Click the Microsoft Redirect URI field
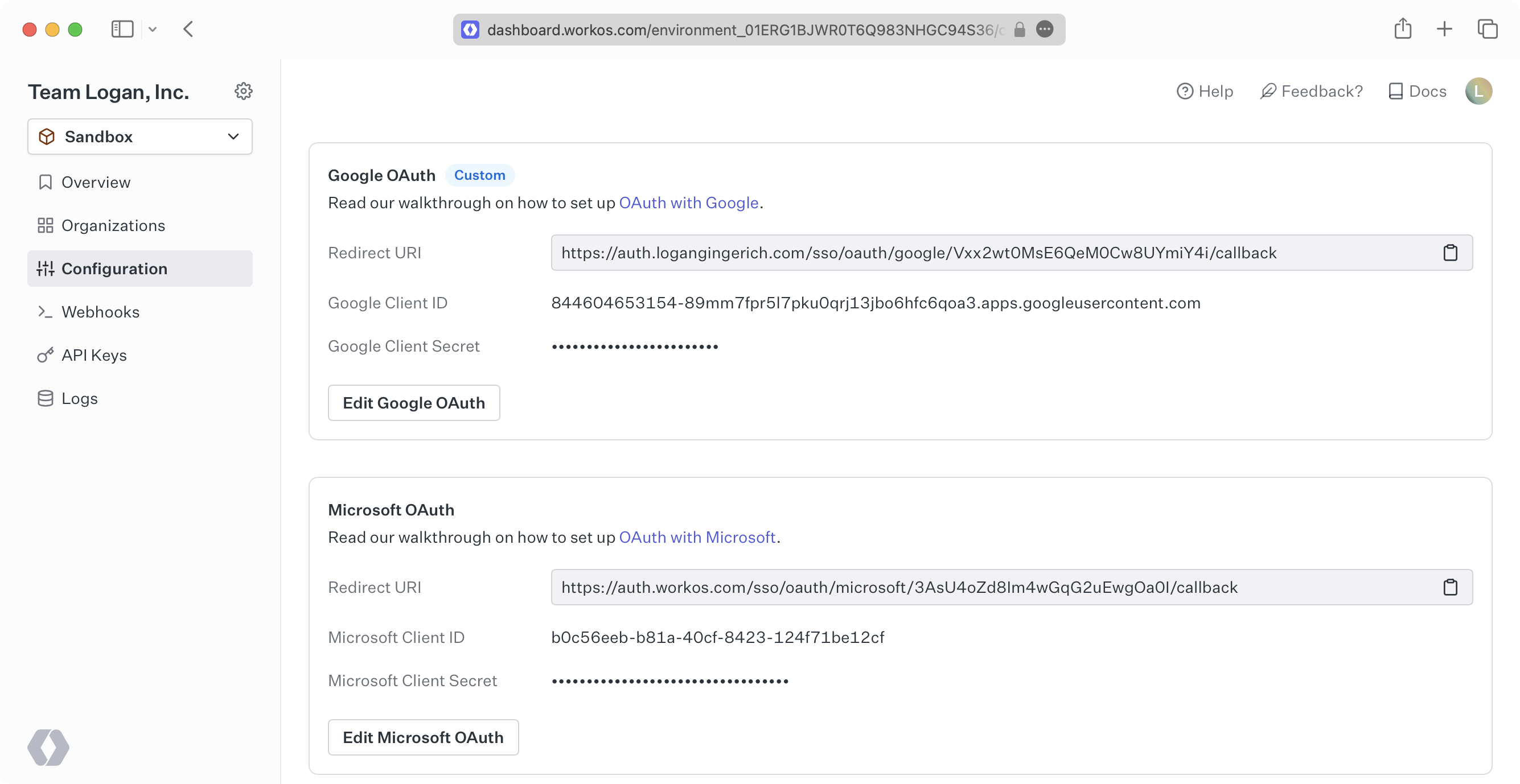Screen dimensions: 1520x784 (x=1012, y=588)
